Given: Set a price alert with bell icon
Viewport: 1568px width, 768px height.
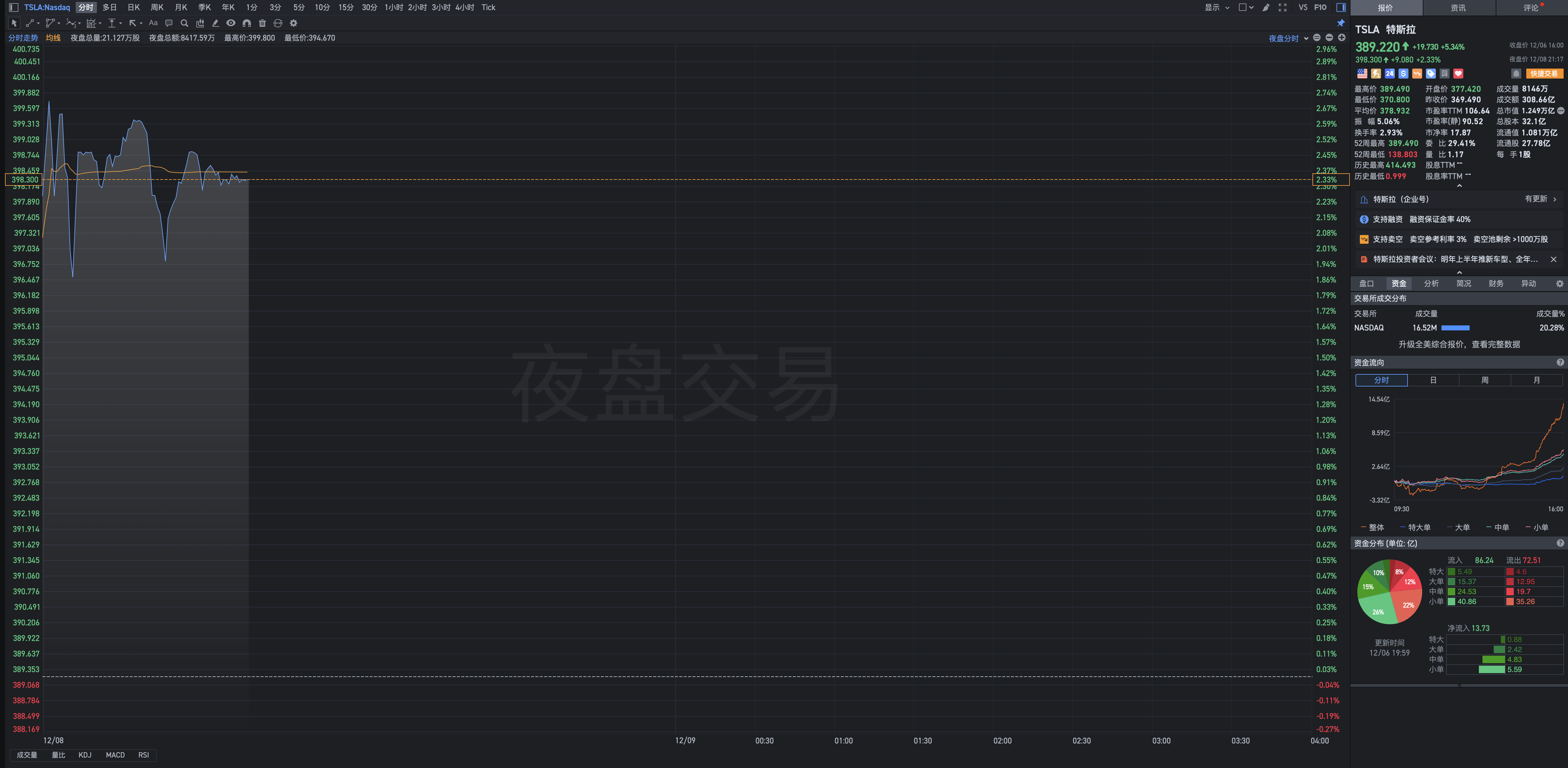Looking at the screenshot, I should (1516, 74).
